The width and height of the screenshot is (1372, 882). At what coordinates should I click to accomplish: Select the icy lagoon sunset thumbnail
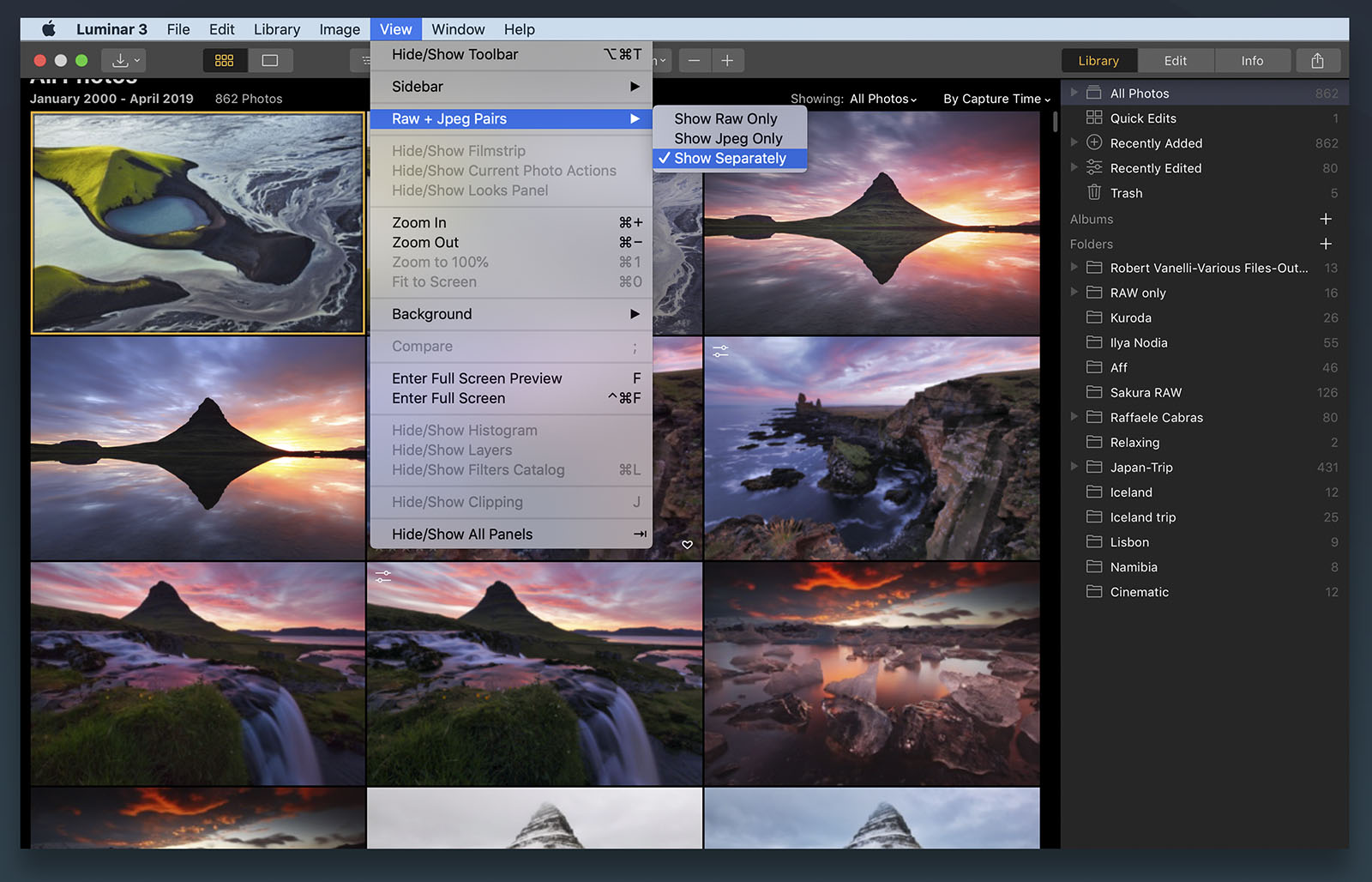coord(872,674)
